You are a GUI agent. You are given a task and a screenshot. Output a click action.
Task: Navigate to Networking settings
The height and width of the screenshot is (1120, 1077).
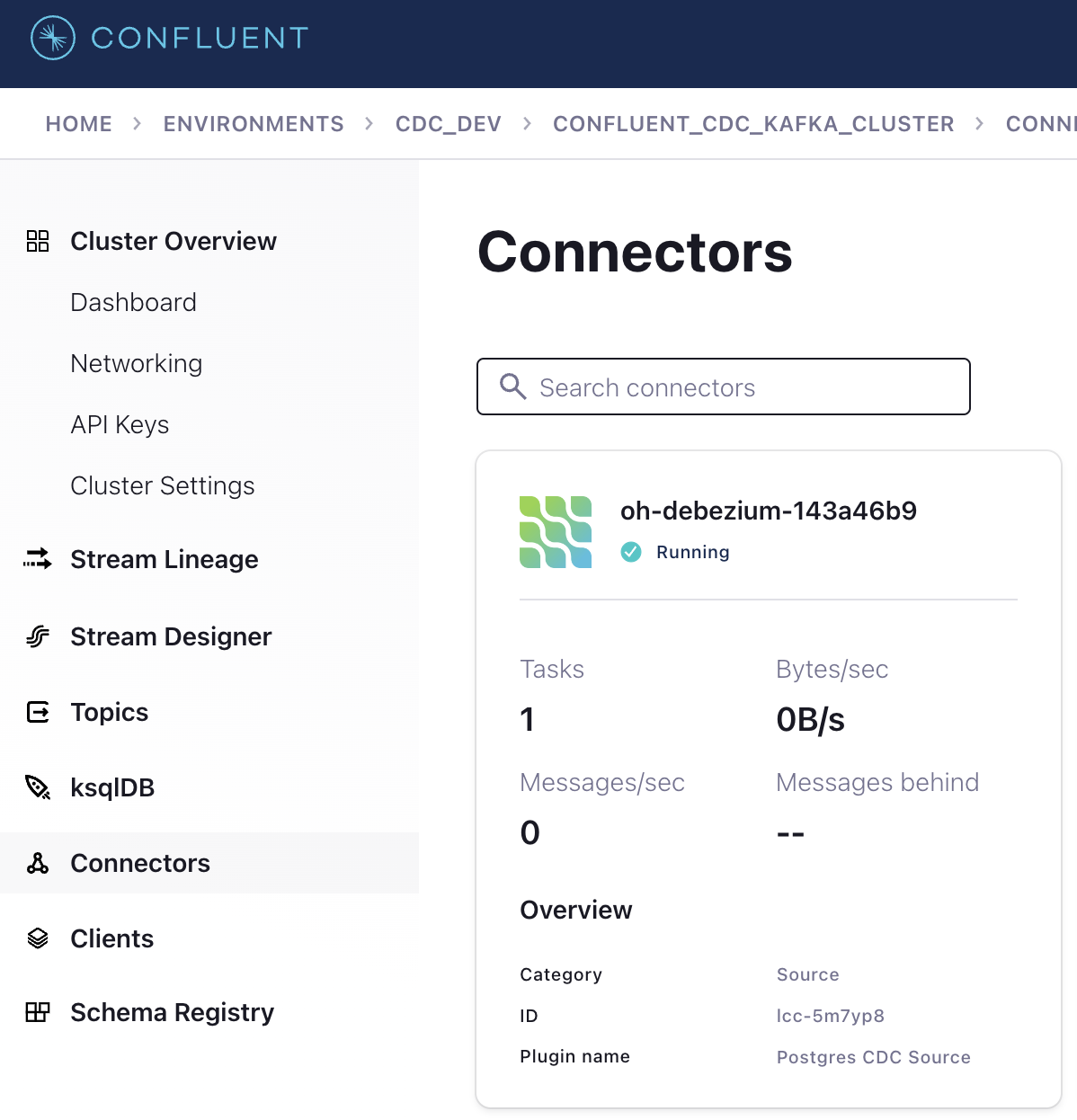pos(136,363)
